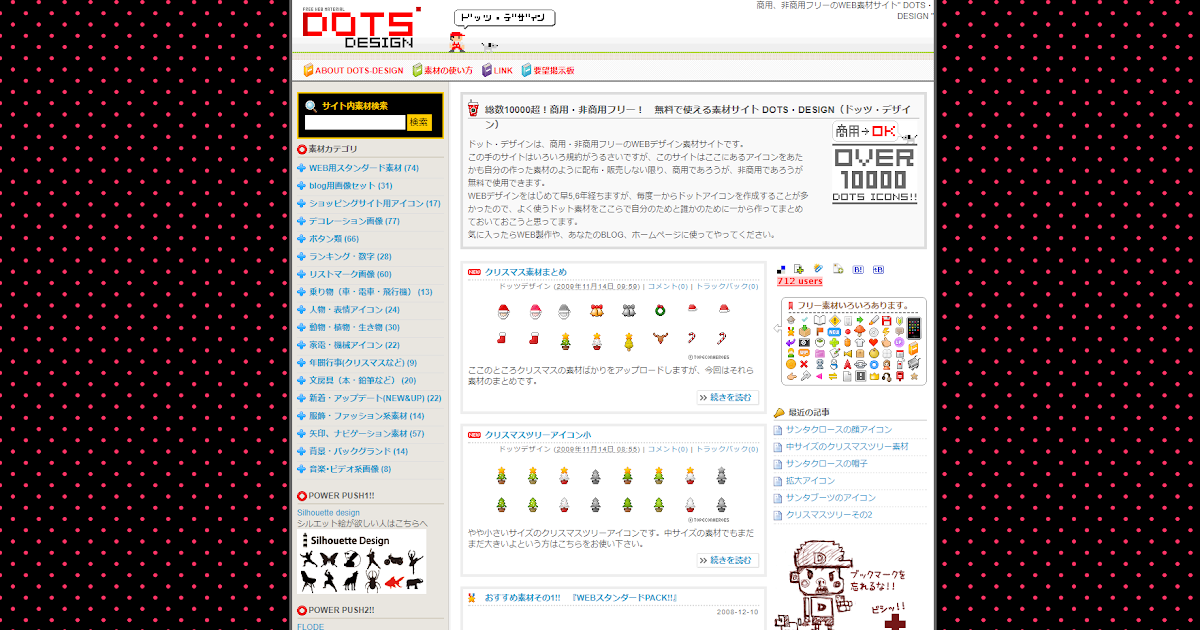Open the フリー素材いろいろあります icon banner

853,341
